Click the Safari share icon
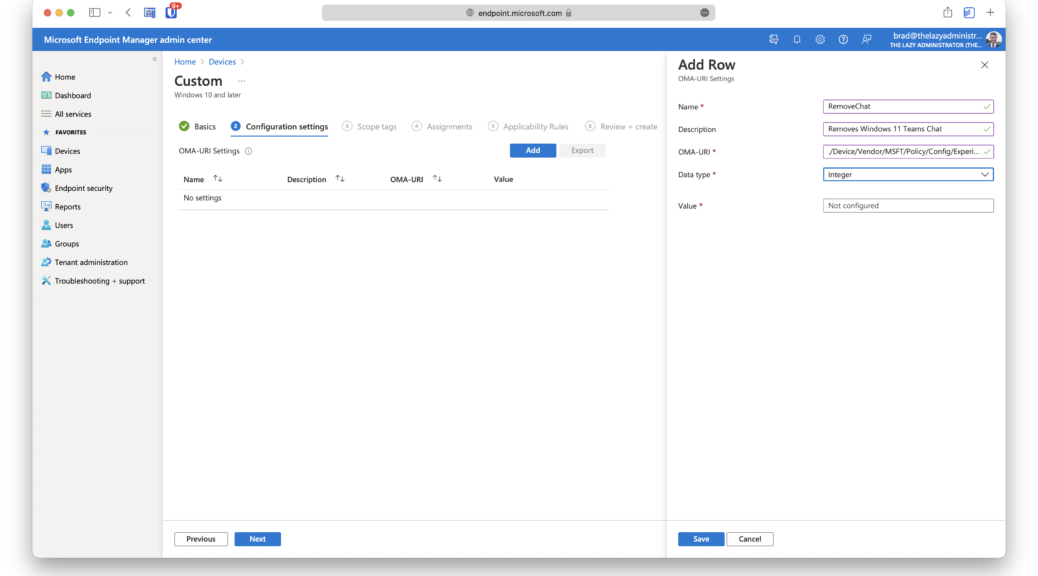Image resolution: width=1038 pixels, height=576 pixels. tap(948, 13)
